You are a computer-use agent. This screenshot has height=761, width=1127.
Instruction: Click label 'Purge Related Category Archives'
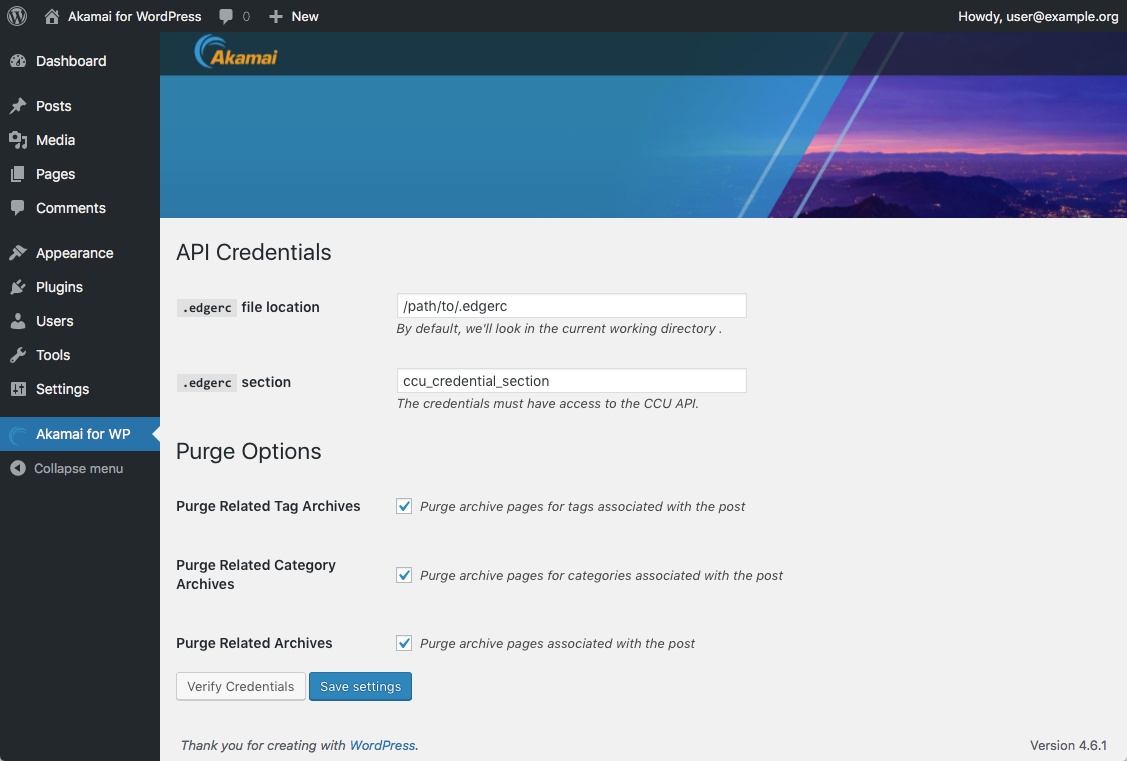tap(256, 574)
